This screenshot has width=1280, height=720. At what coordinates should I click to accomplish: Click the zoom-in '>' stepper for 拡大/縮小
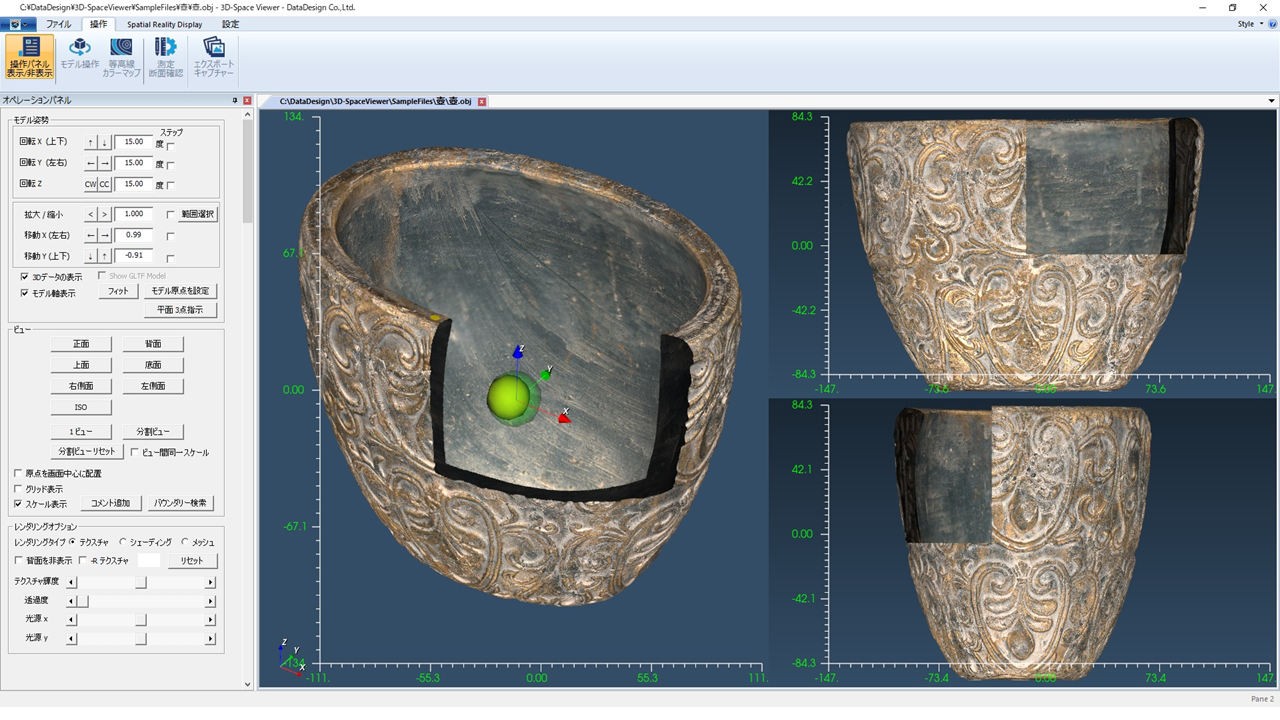pyautogui.click(x=104, y=215)
